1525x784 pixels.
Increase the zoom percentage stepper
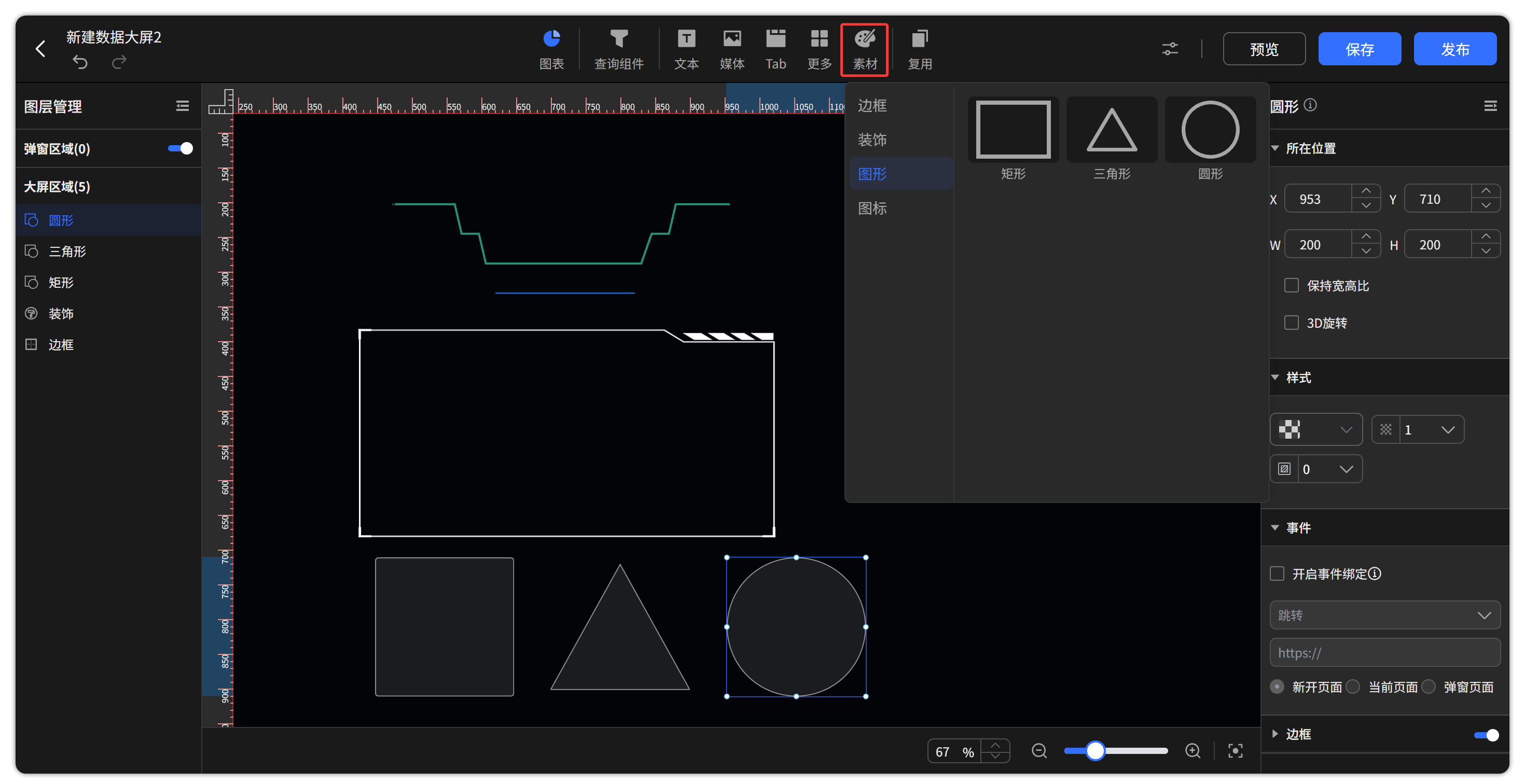[995, 745]
